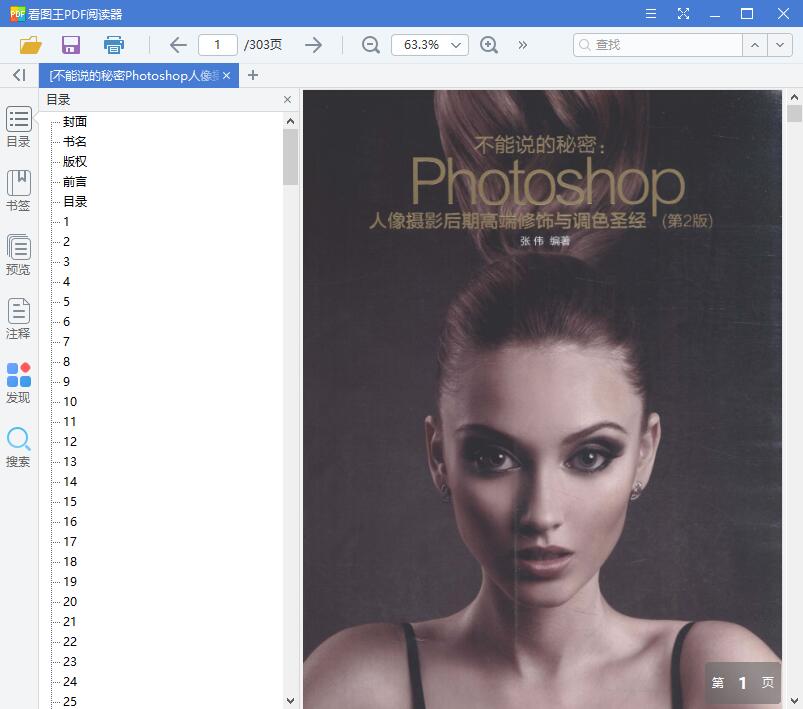Viewport: 803px width, 709px height.
Task: Find next match with down arrow
Action: point(780,45)
